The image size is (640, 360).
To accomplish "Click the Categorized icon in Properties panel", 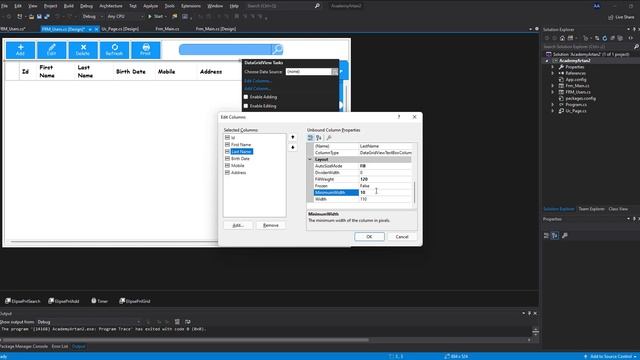I will (x=546, y=236).
